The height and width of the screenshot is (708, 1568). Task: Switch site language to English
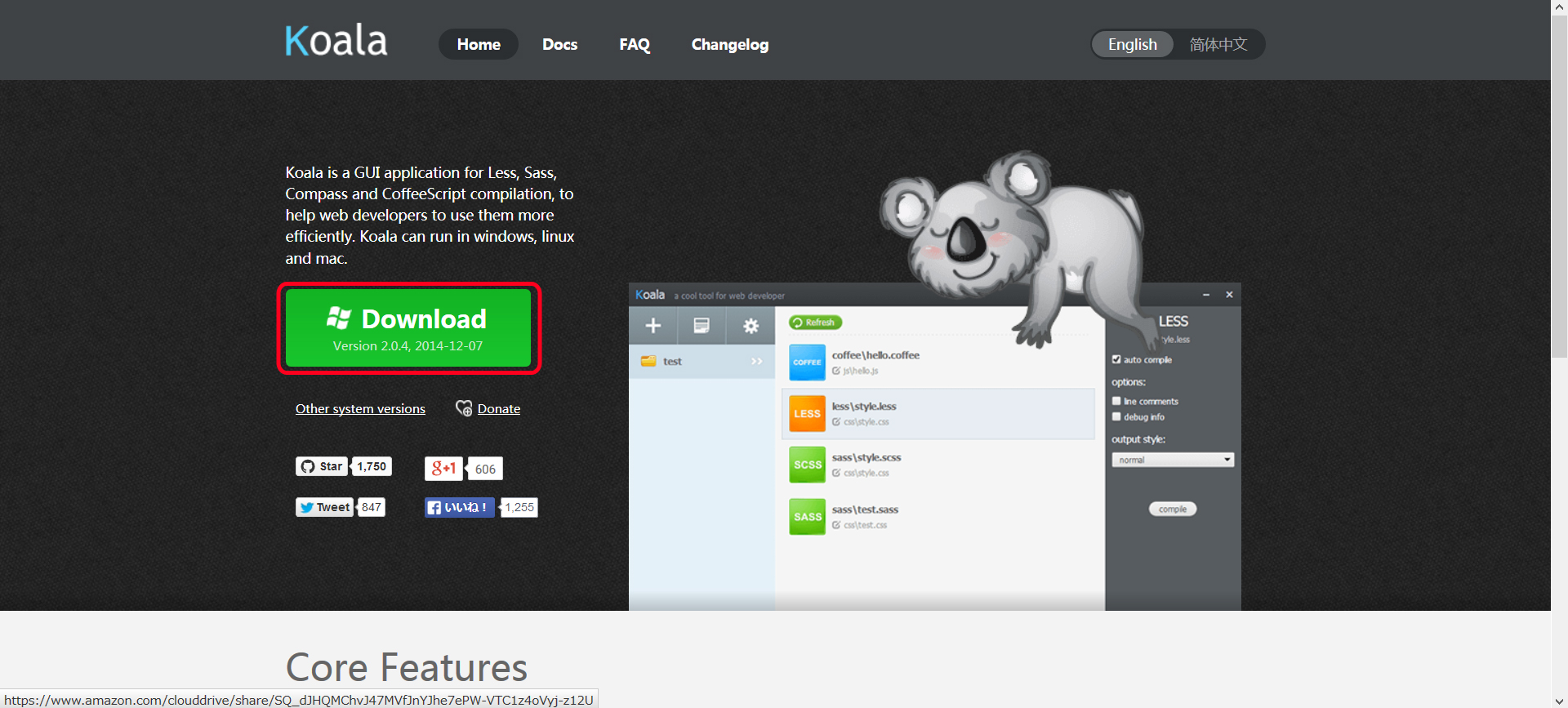[x=1133, y=44]
